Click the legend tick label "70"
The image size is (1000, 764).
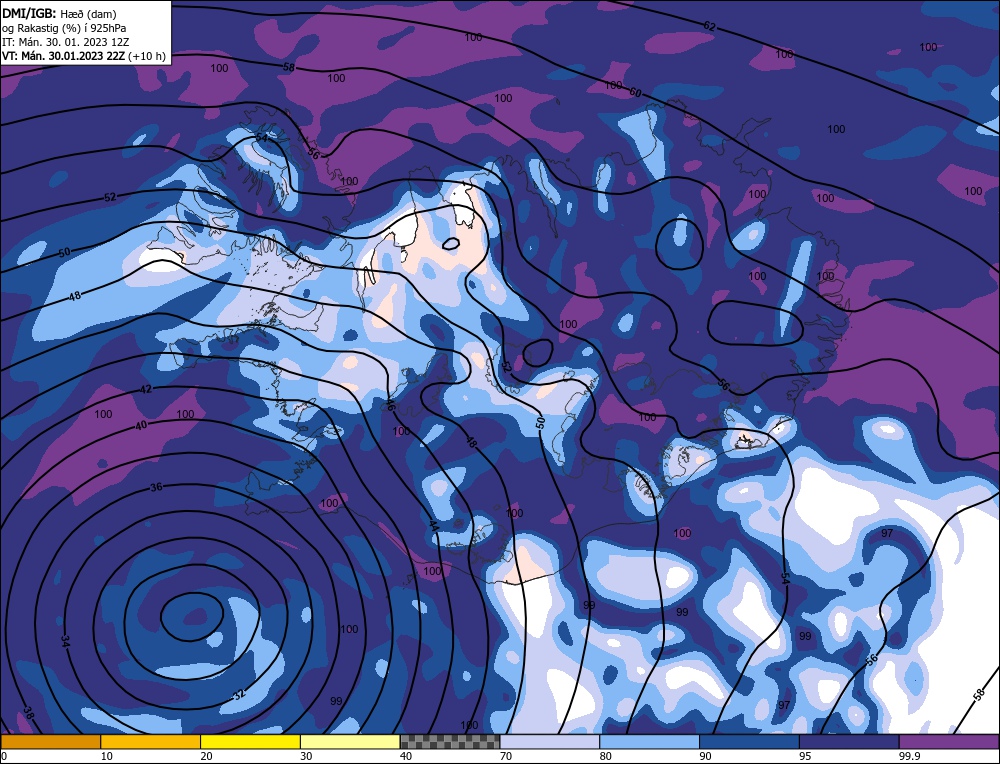506,756
